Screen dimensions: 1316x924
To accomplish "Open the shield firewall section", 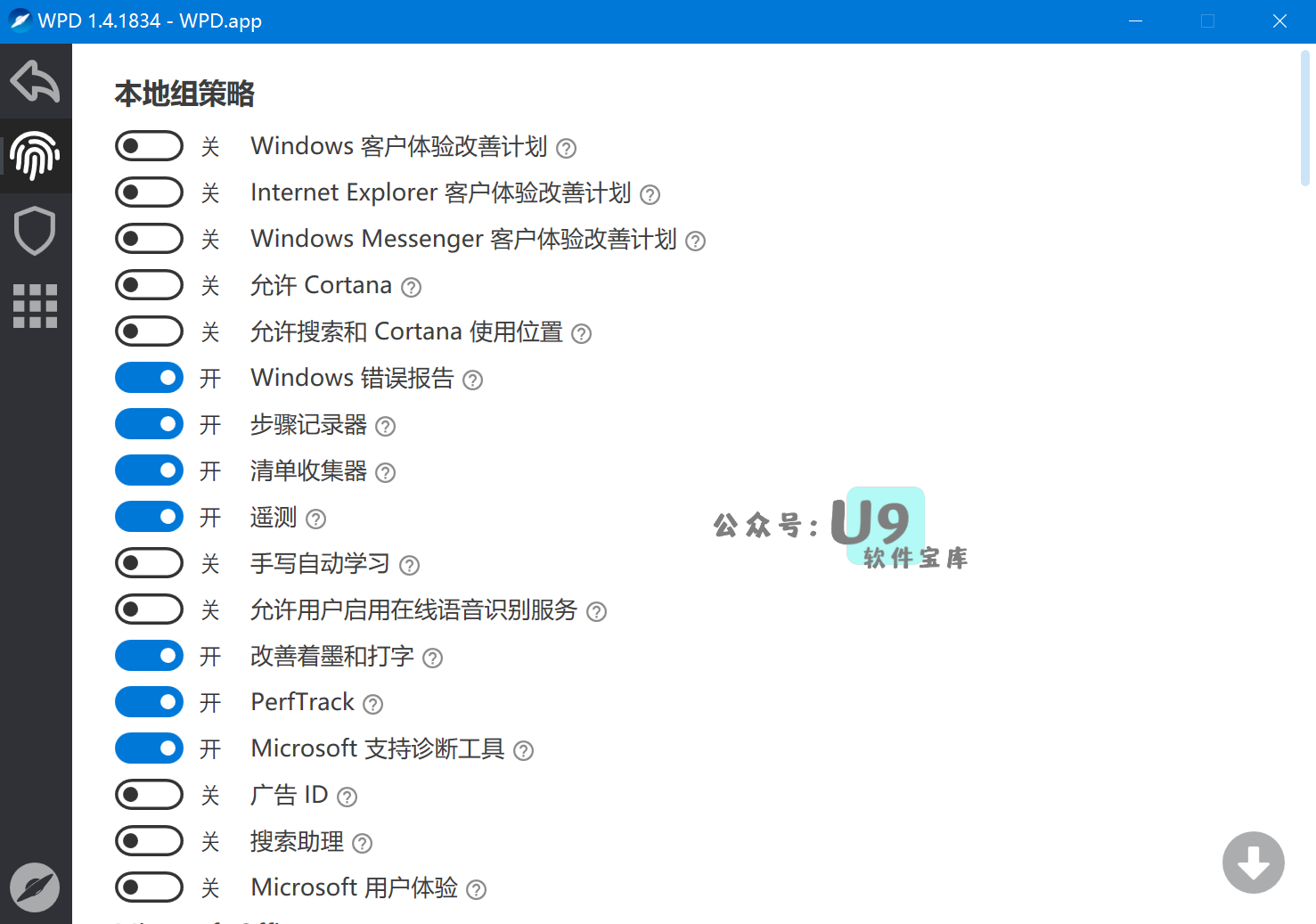I will [36, 231].
